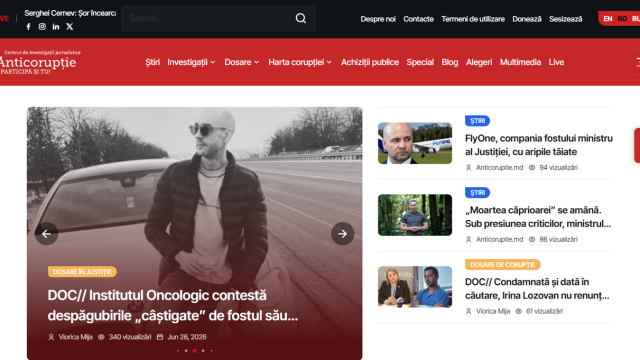
Task: Click the DOSARE ÎN JUSTIȚIE tag
Action: 82,272
